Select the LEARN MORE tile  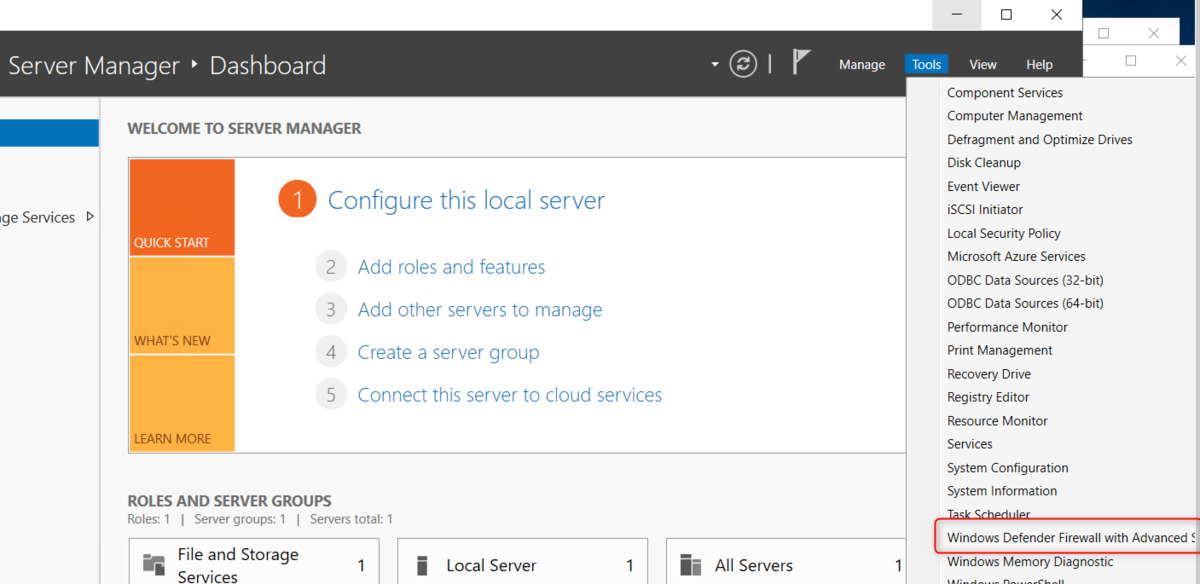[x=181, y=403]
